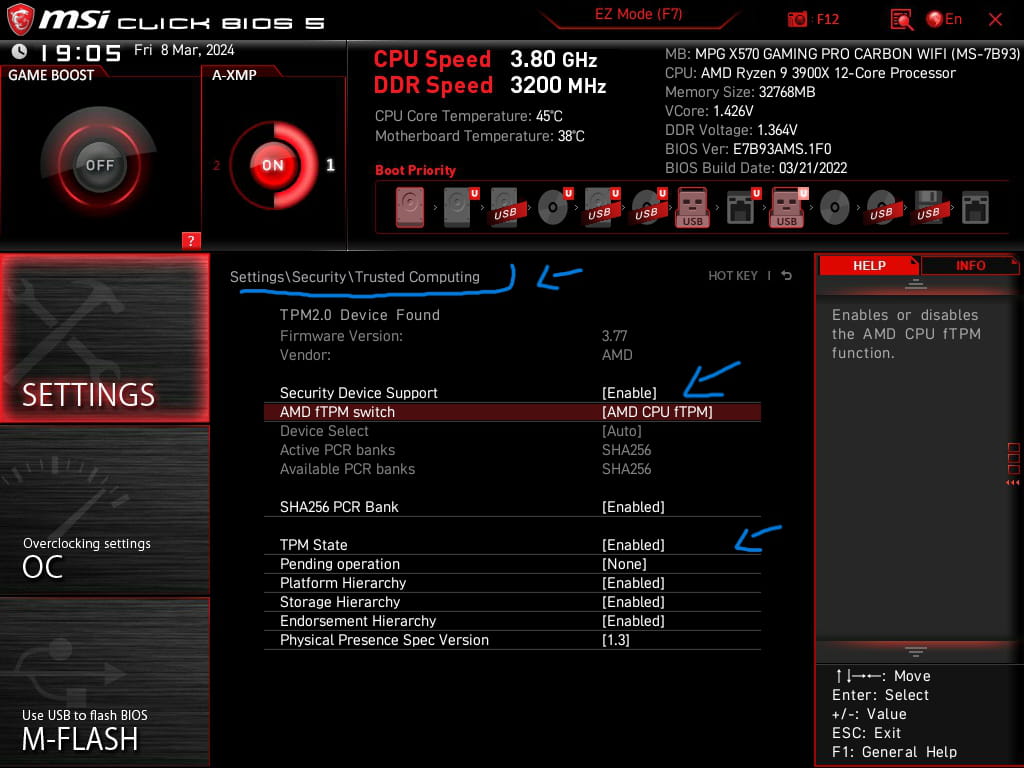The image size is (1024, 768).
Task: Switch to the HELP tab
Action: coord(869,265)
